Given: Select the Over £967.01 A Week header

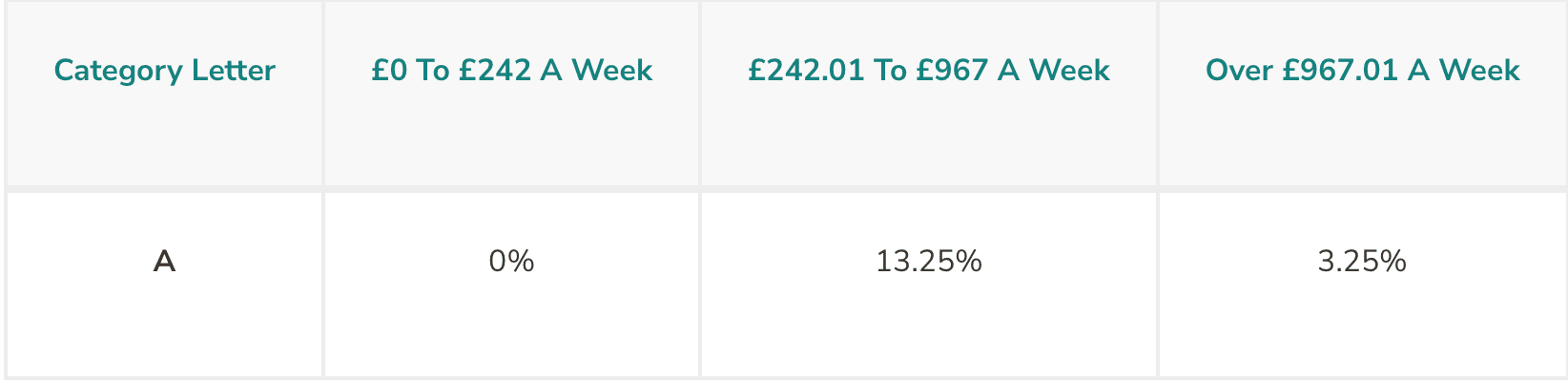Looking at the screenshot, I should 1362,71.
